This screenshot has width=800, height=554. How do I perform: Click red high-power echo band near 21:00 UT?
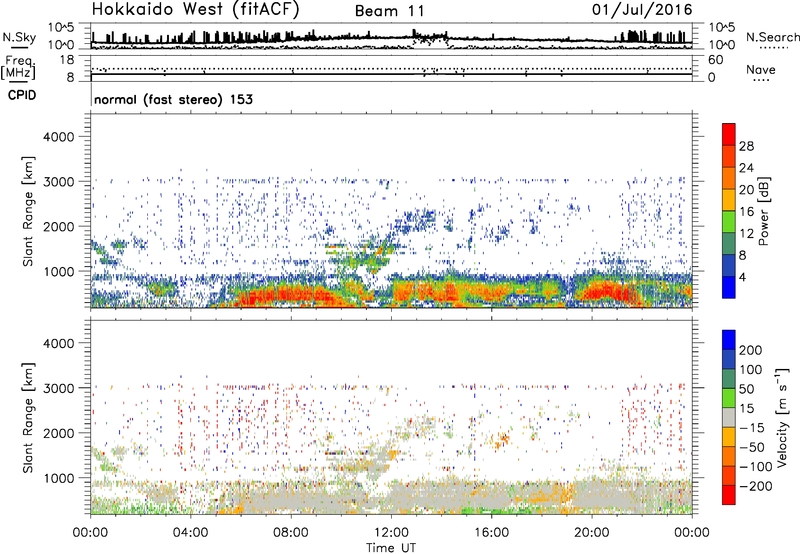608,293
